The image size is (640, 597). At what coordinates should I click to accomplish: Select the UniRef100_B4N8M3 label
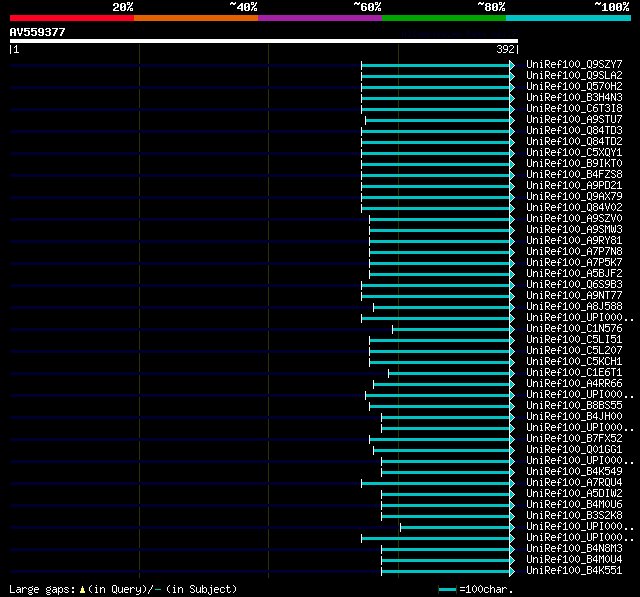coord(574,549)
